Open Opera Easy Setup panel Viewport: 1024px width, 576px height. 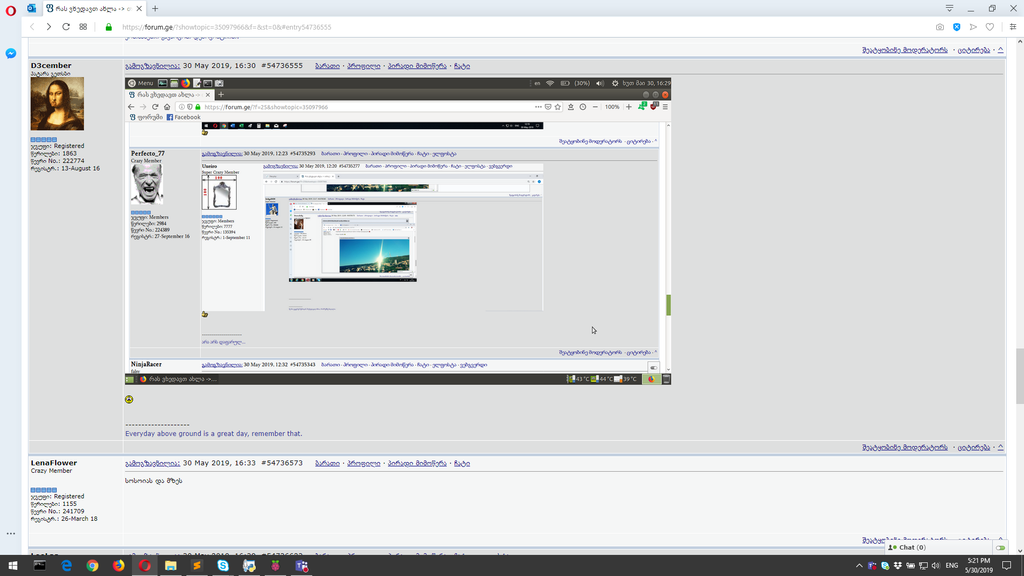[x=1013, y=27]
